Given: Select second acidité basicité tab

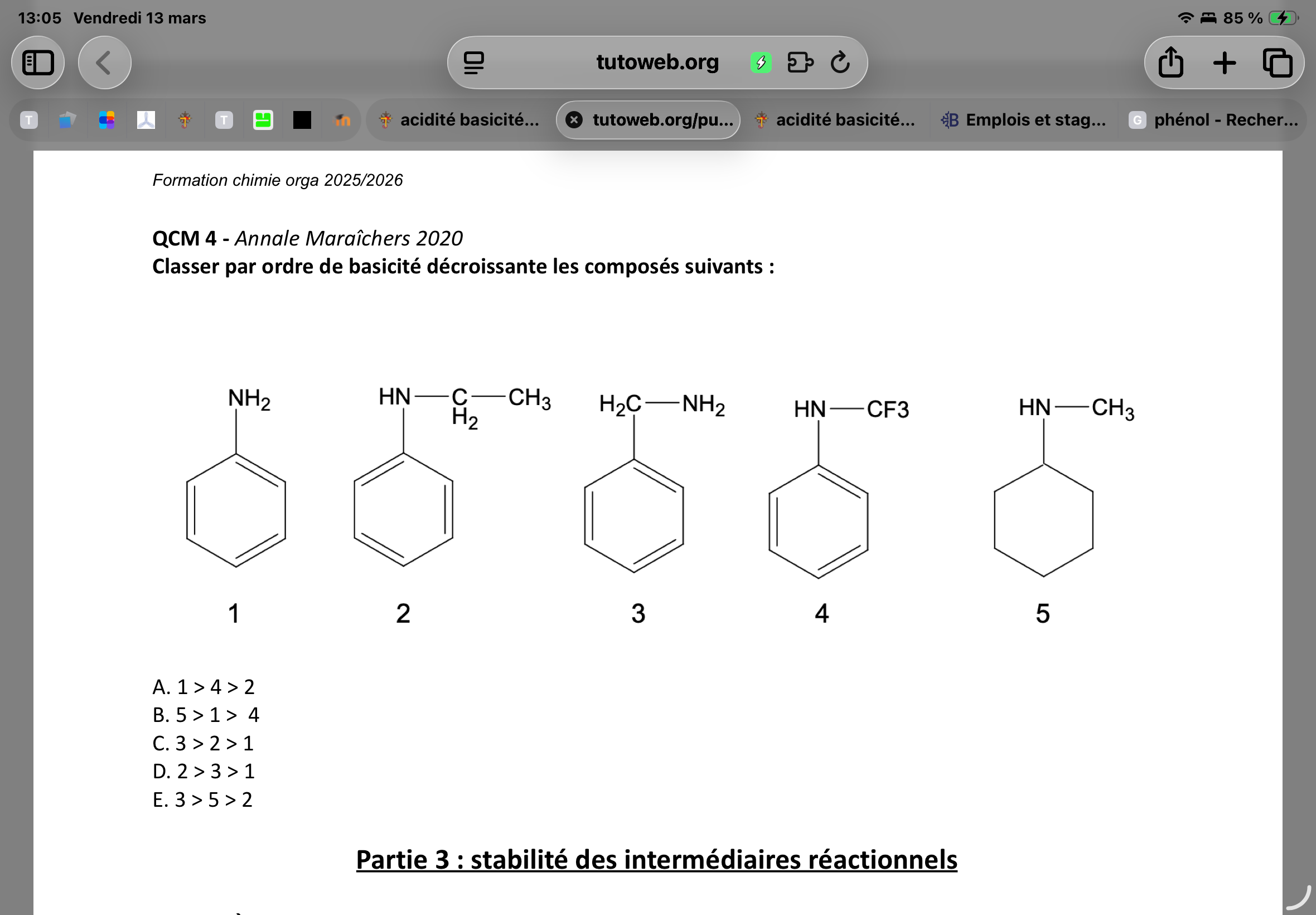Looking at the screenshot, I should (x=835, y=120).
